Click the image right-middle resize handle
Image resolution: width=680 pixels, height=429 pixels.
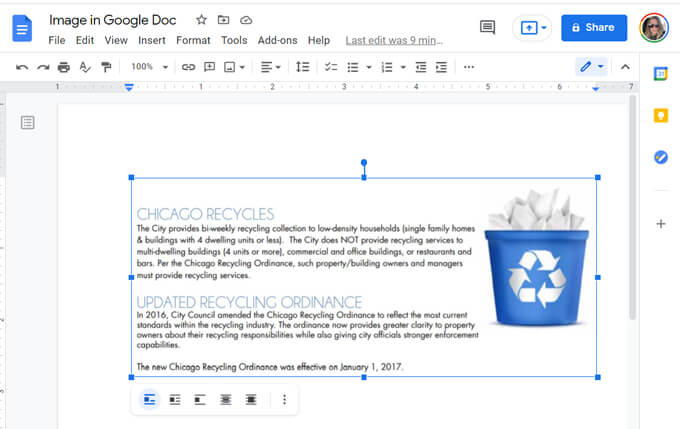click(598, 277)
